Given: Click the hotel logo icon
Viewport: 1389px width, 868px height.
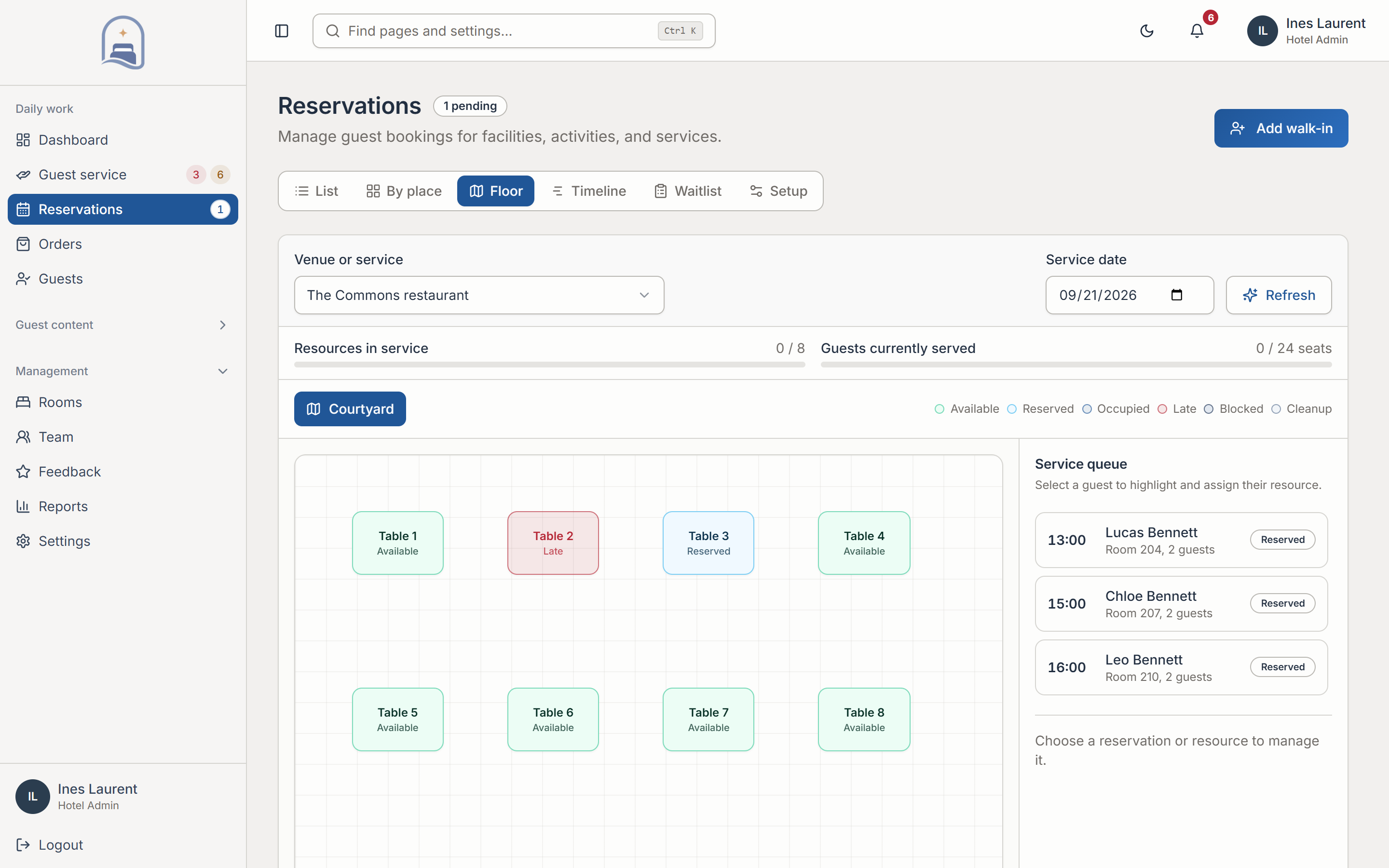Looking at the screenshot, I should click(x=123, y=42).
